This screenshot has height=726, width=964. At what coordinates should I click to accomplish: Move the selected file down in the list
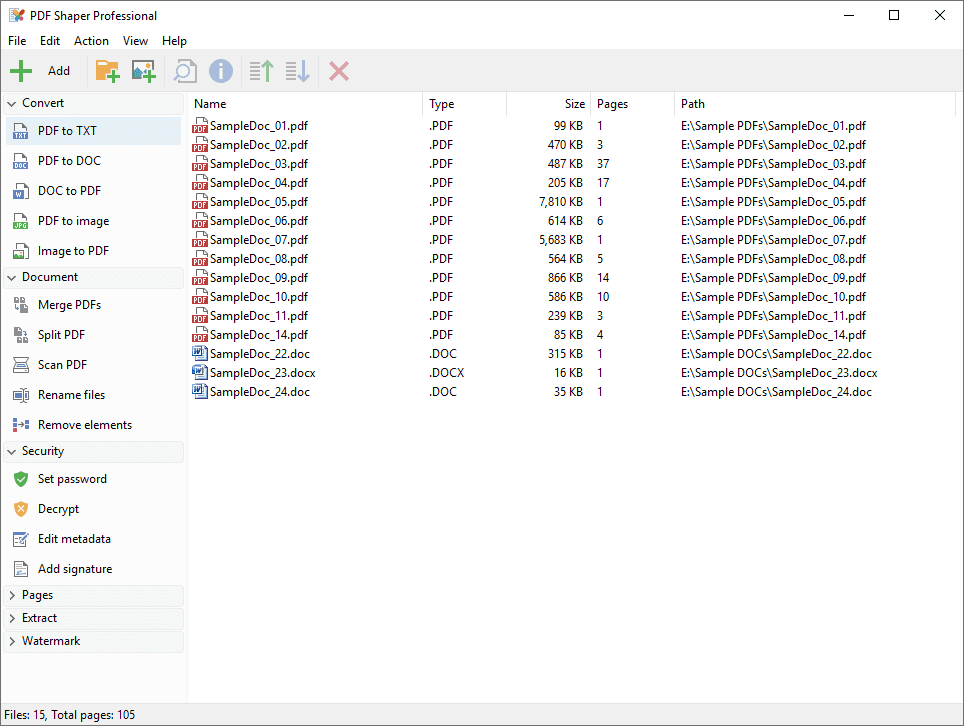click(x=298, y=71)
